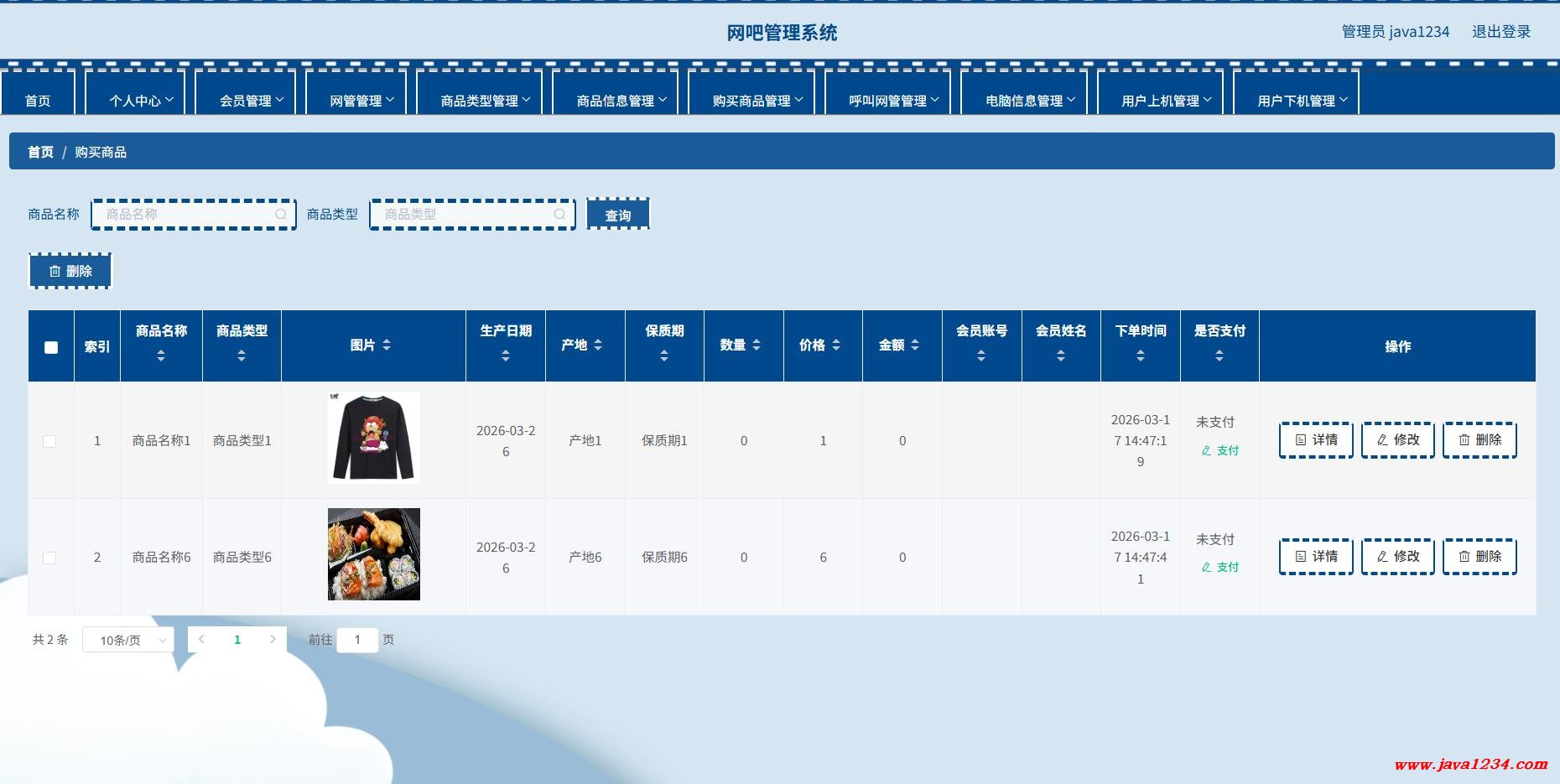Sort the table by 数量 column
Image resolution: width=1560 pixels, height=784 pixels.
[757, 345]
